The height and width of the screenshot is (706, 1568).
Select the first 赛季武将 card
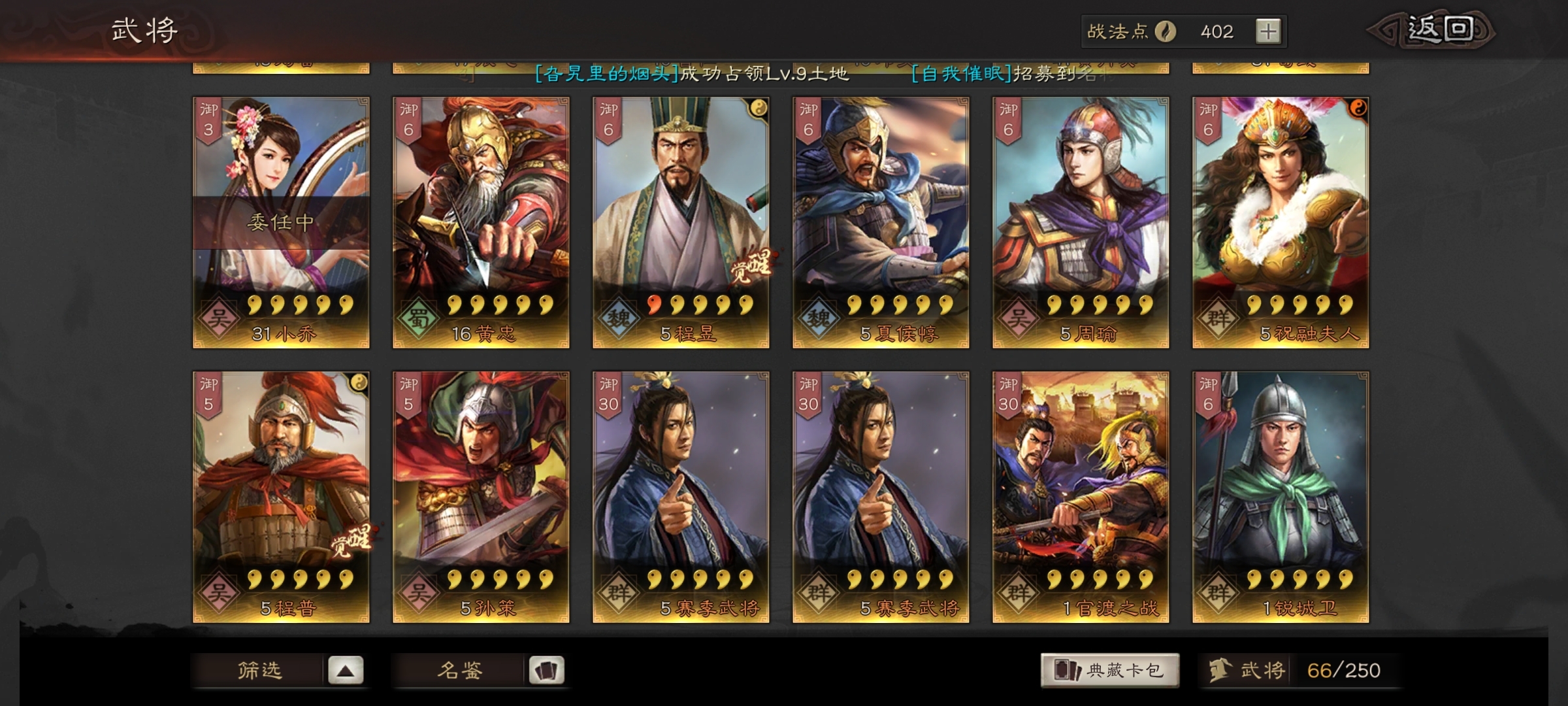point(681,497)
